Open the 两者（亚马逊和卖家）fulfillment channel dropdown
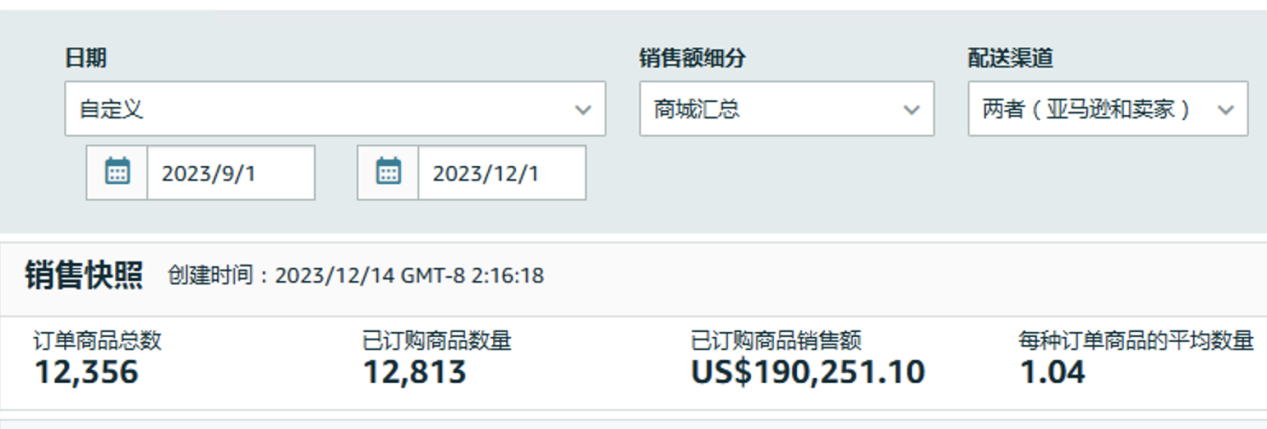 [x=1108, y=109]
